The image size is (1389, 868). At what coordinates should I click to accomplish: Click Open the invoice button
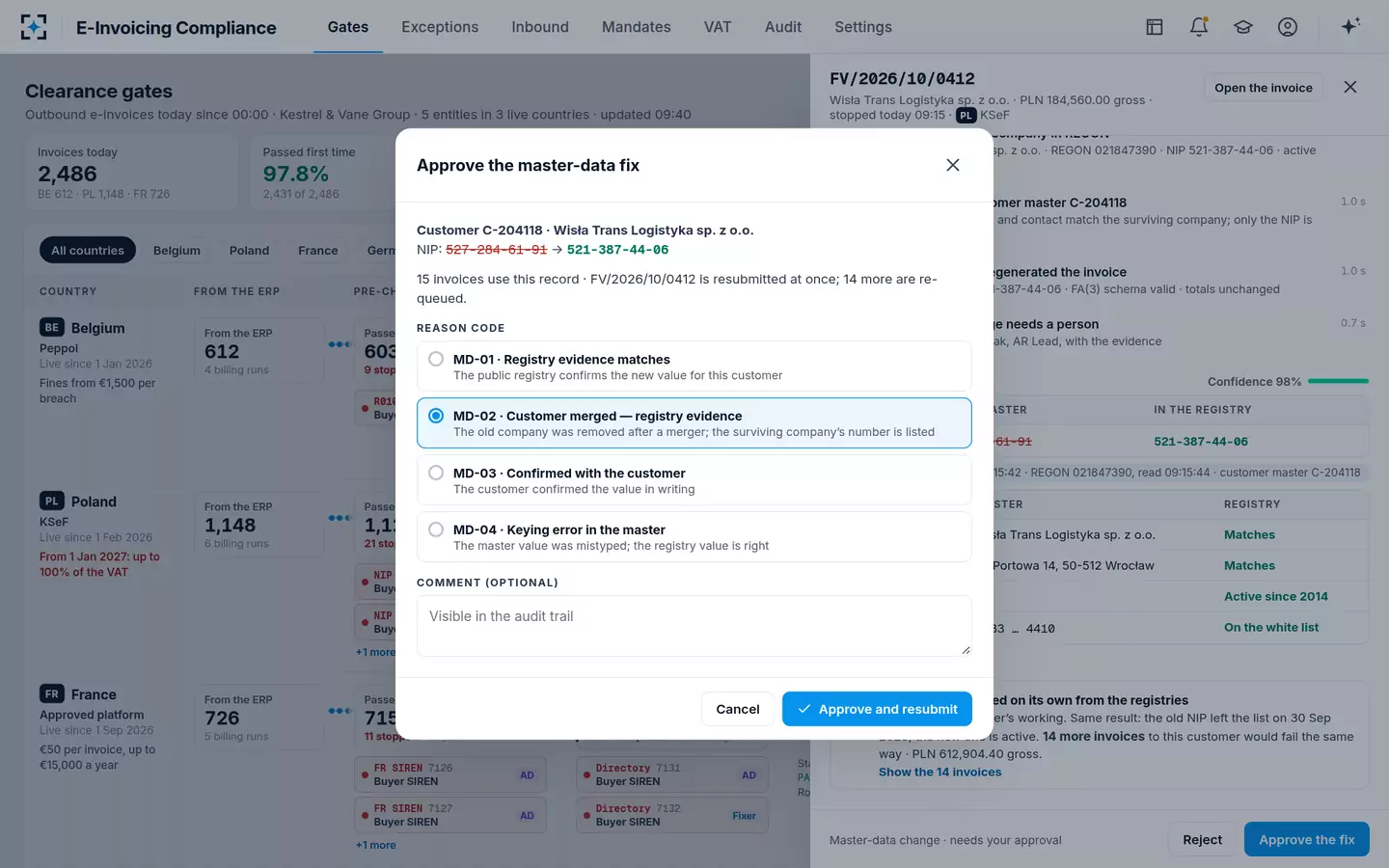[1264, 88]
